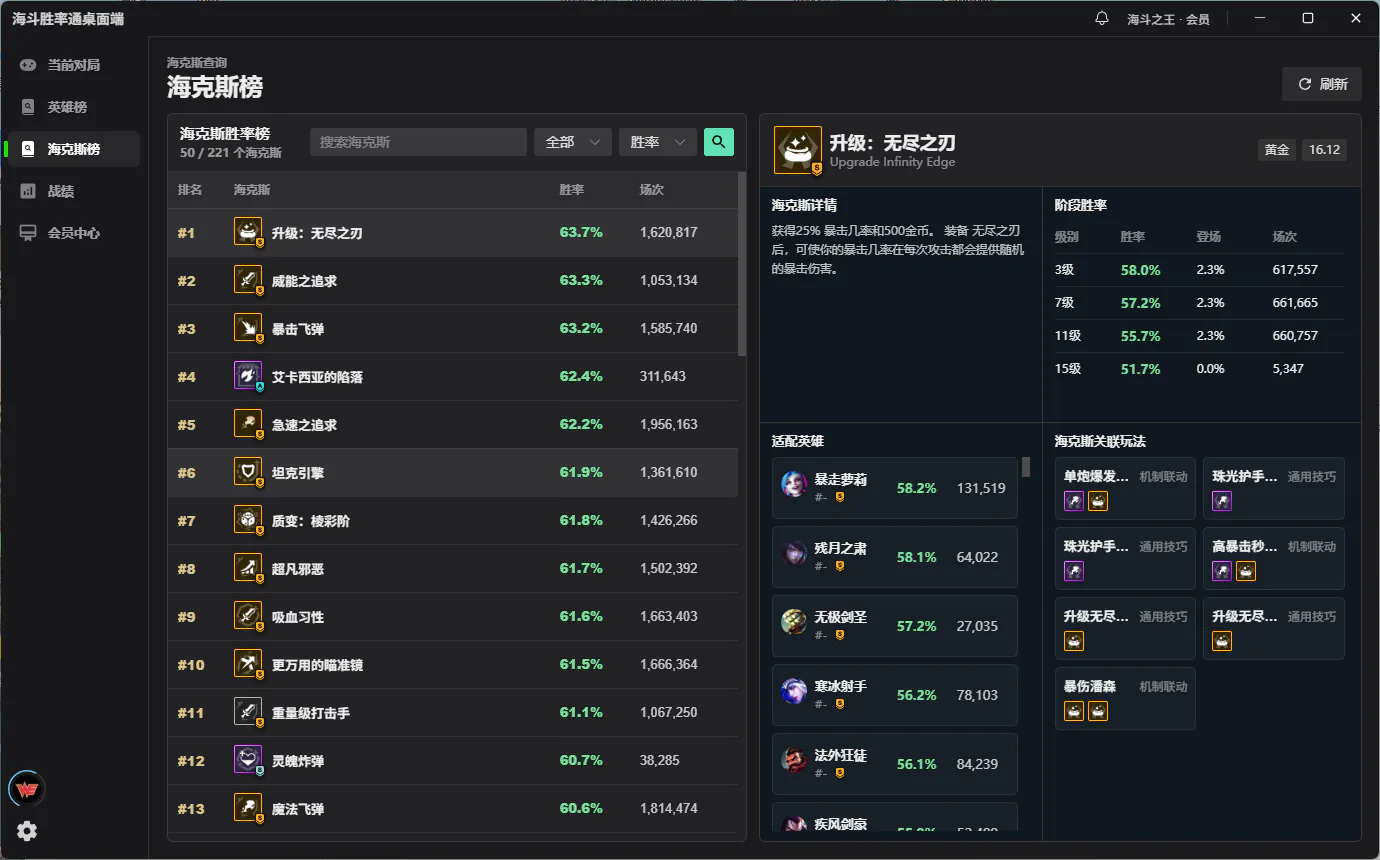Click the 寒冰射手 hero avatar
The image size is (1380, 860).
tap(794, 692)
